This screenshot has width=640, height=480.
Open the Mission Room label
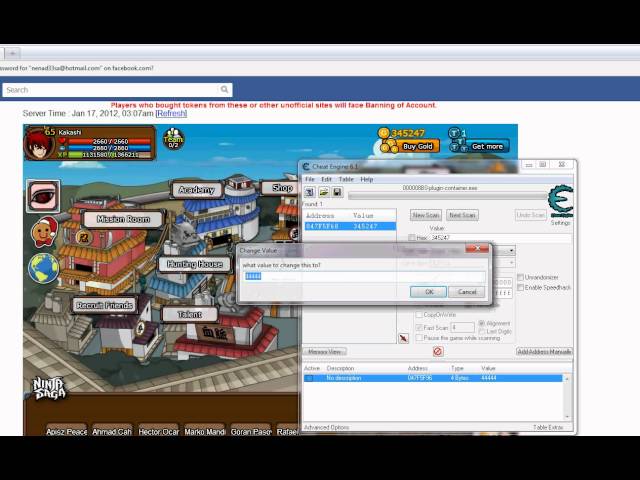pyautogui.click(x=123, y=219)
